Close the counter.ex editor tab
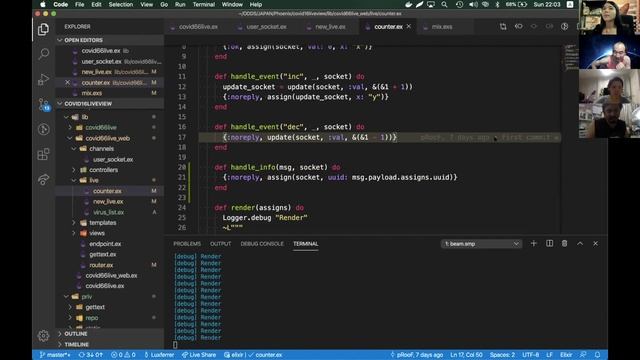 click(x=409, y=27)
